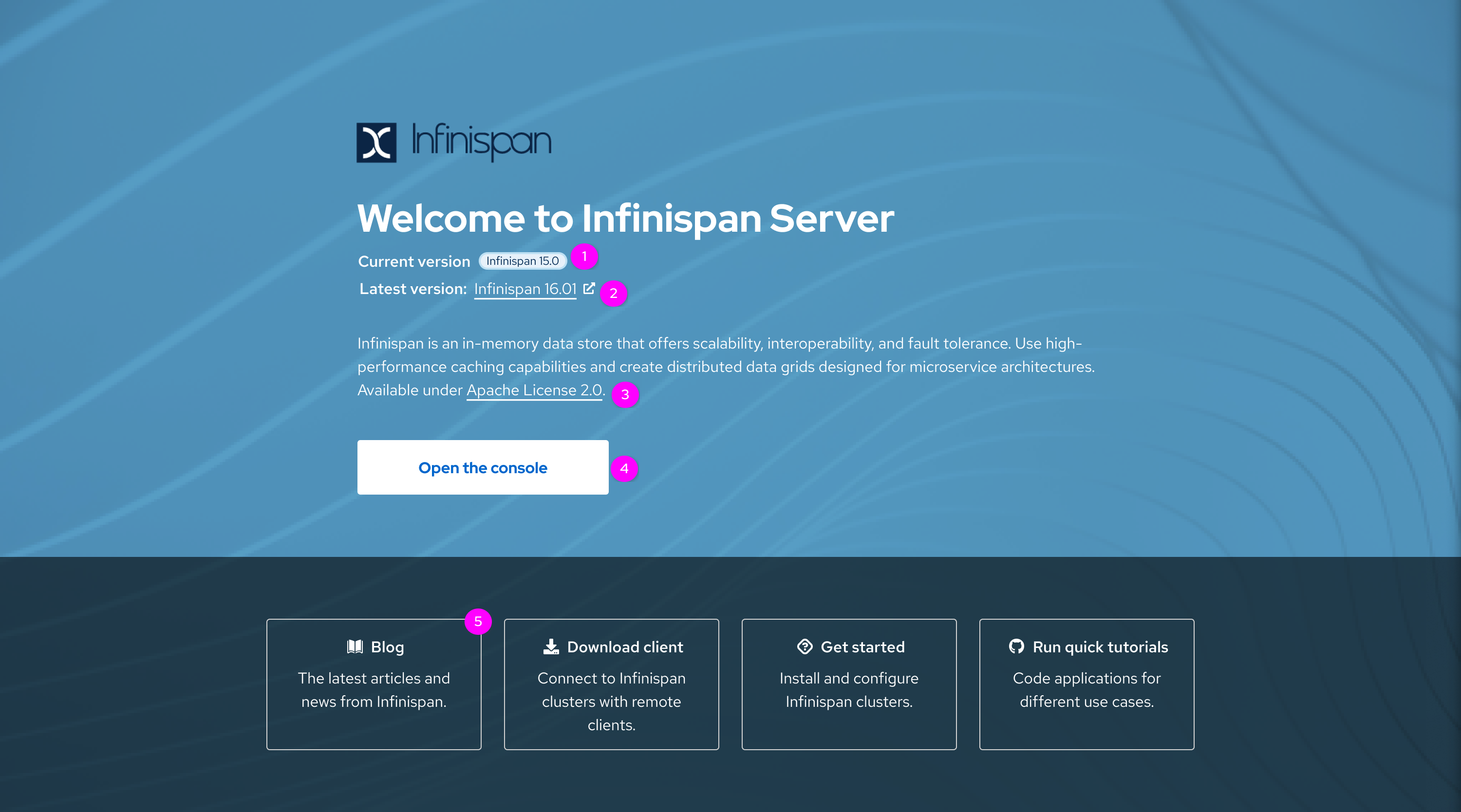Click the external link icon beside Infinispan 16.01

point(589,289)
